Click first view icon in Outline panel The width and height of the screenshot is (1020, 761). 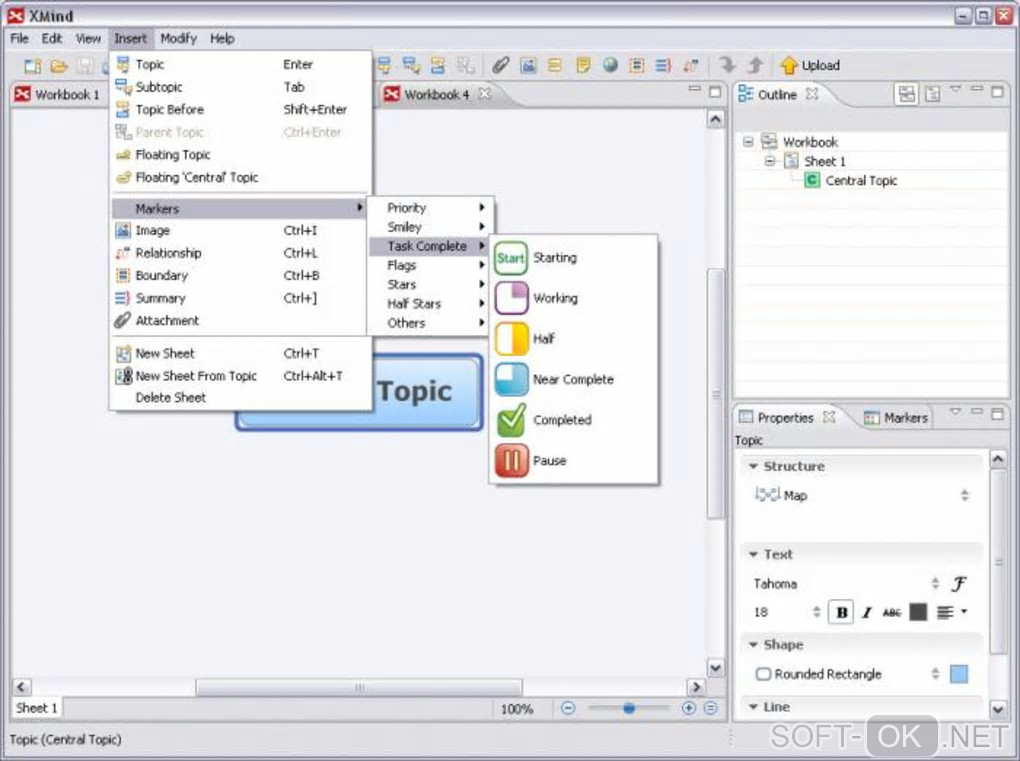[906, 94]
